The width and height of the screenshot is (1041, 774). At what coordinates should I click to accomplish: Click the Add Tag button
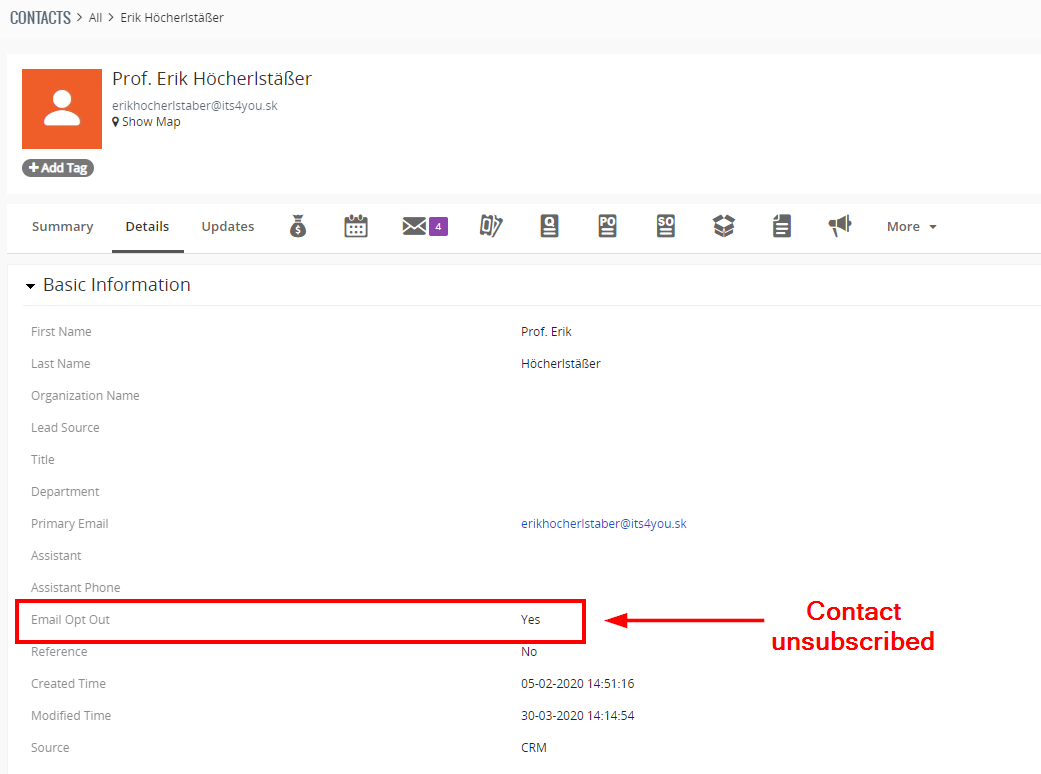(x=58, y=168)
